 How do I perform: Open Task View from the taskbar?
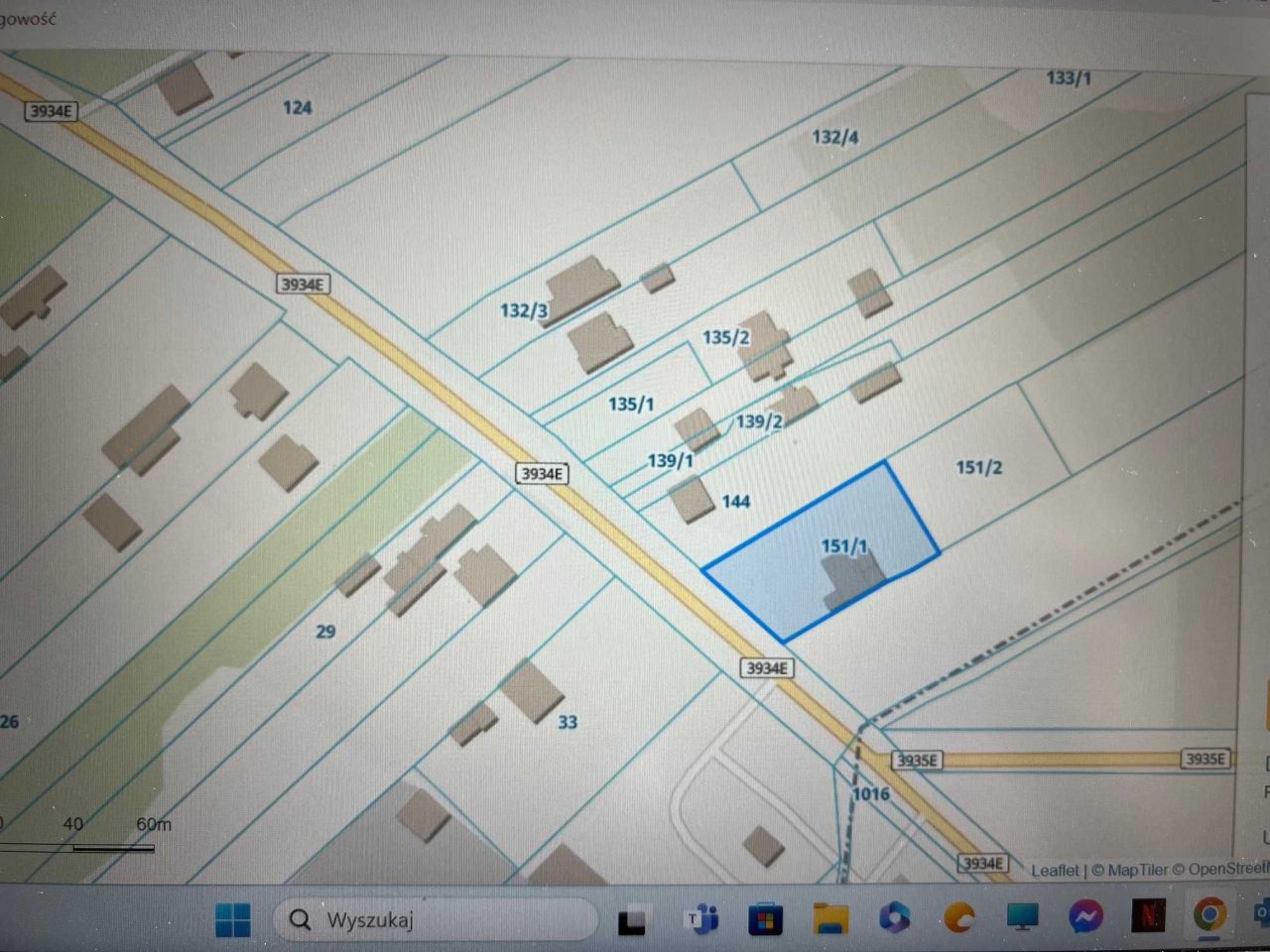[632, 922]
